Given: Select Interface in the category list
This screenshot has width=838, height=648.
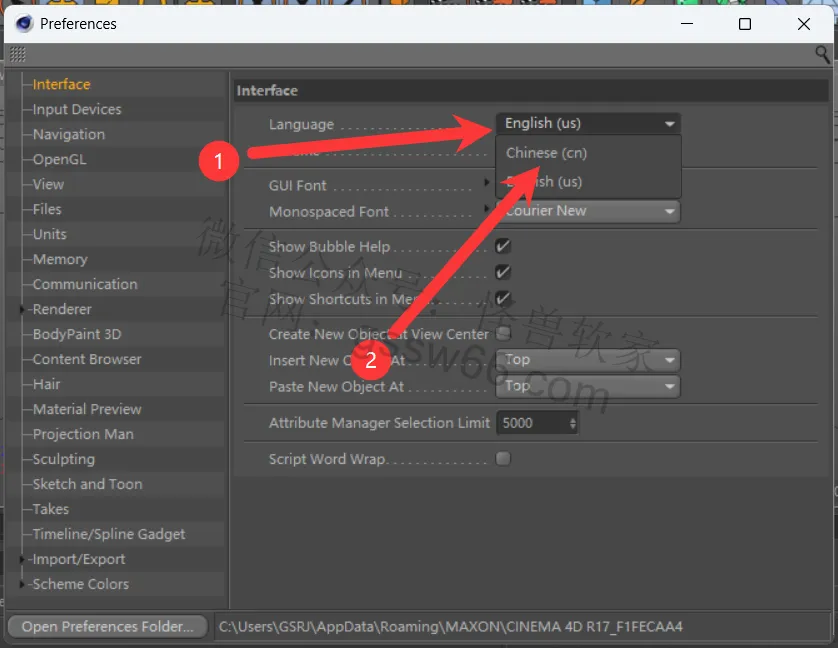Looking at the screenshot, I should [61, 84].
